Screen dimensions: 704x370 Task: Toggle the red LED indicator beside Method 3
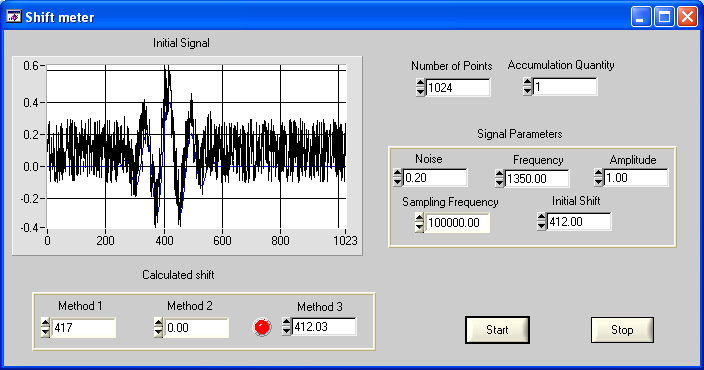262,327
